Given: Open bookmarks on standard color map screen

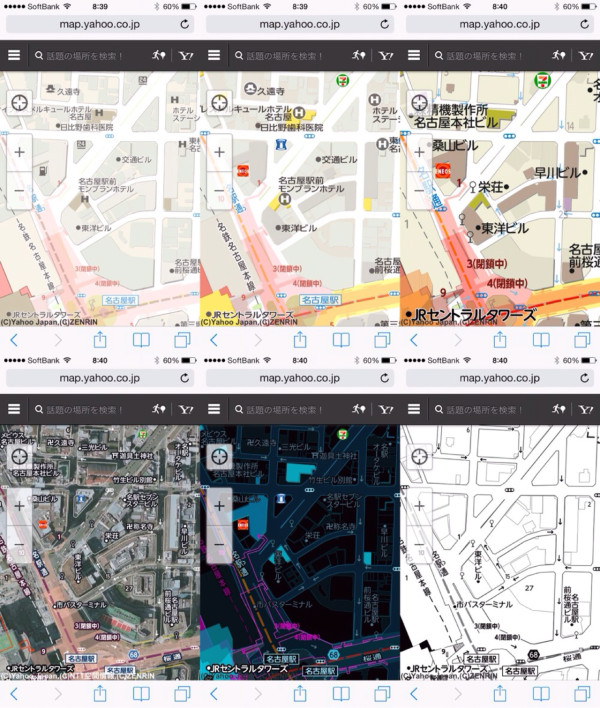Looking at the screenshot, I should click(341, 340).
